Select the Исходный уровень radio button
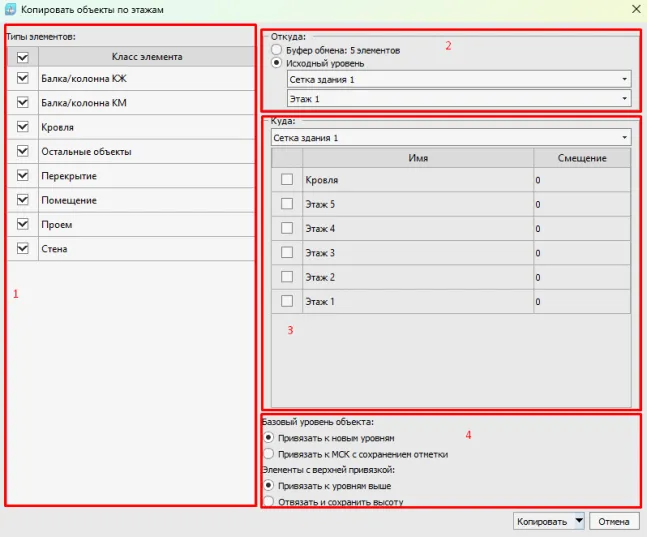Image resolution: width=647 pixels, height=537 pixels. click(x=277, y=63)
